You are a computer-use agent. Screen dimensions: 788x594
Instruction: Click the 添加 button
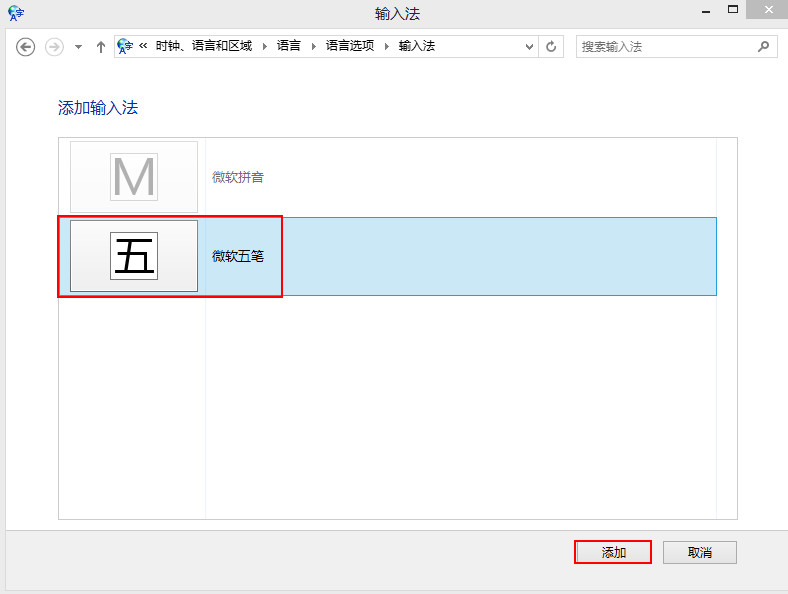pos(613,552)
